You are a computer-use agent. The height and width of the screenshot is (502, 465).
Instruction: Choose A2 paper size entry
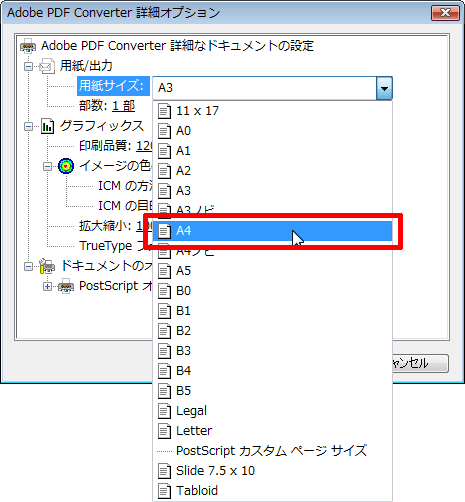(272, 171)
